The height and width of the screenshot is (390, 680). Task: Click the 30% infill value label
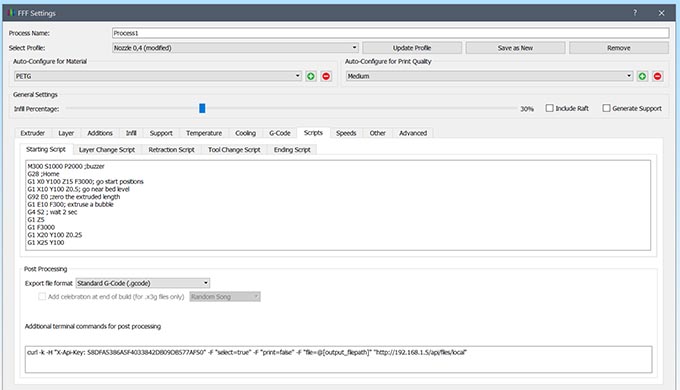click(x=527, y=109)
